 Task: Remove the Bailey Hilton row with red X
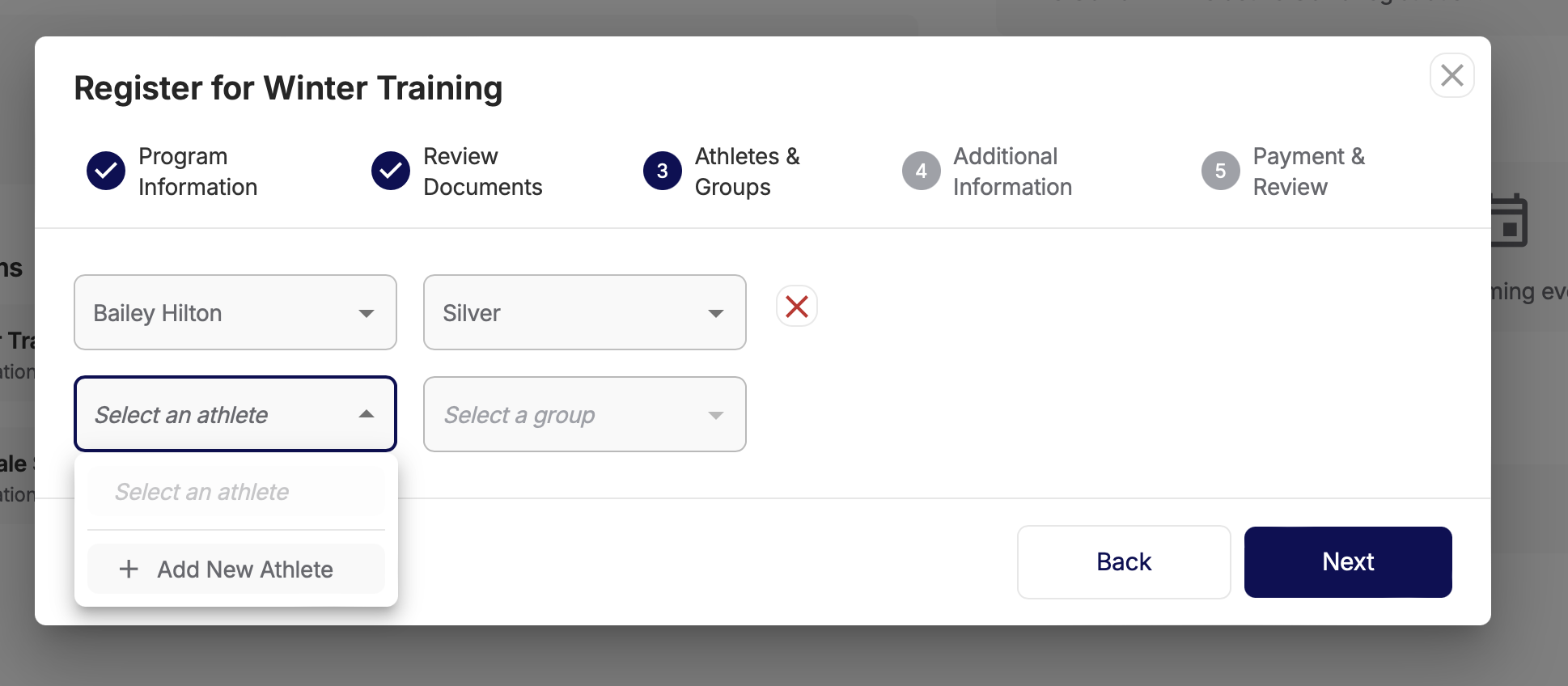coord(797,307)
